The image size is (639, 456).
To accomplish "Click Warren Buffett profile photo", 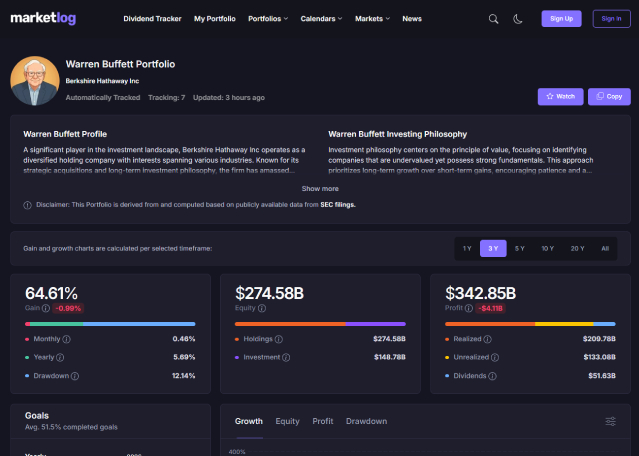I will point(34,80).
